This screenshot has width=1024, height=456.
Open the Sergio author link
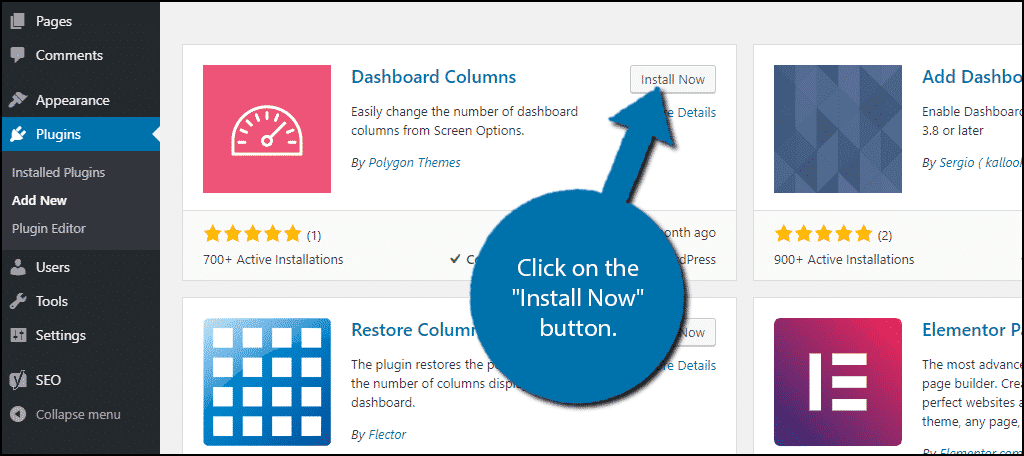[x=980, y=163]
